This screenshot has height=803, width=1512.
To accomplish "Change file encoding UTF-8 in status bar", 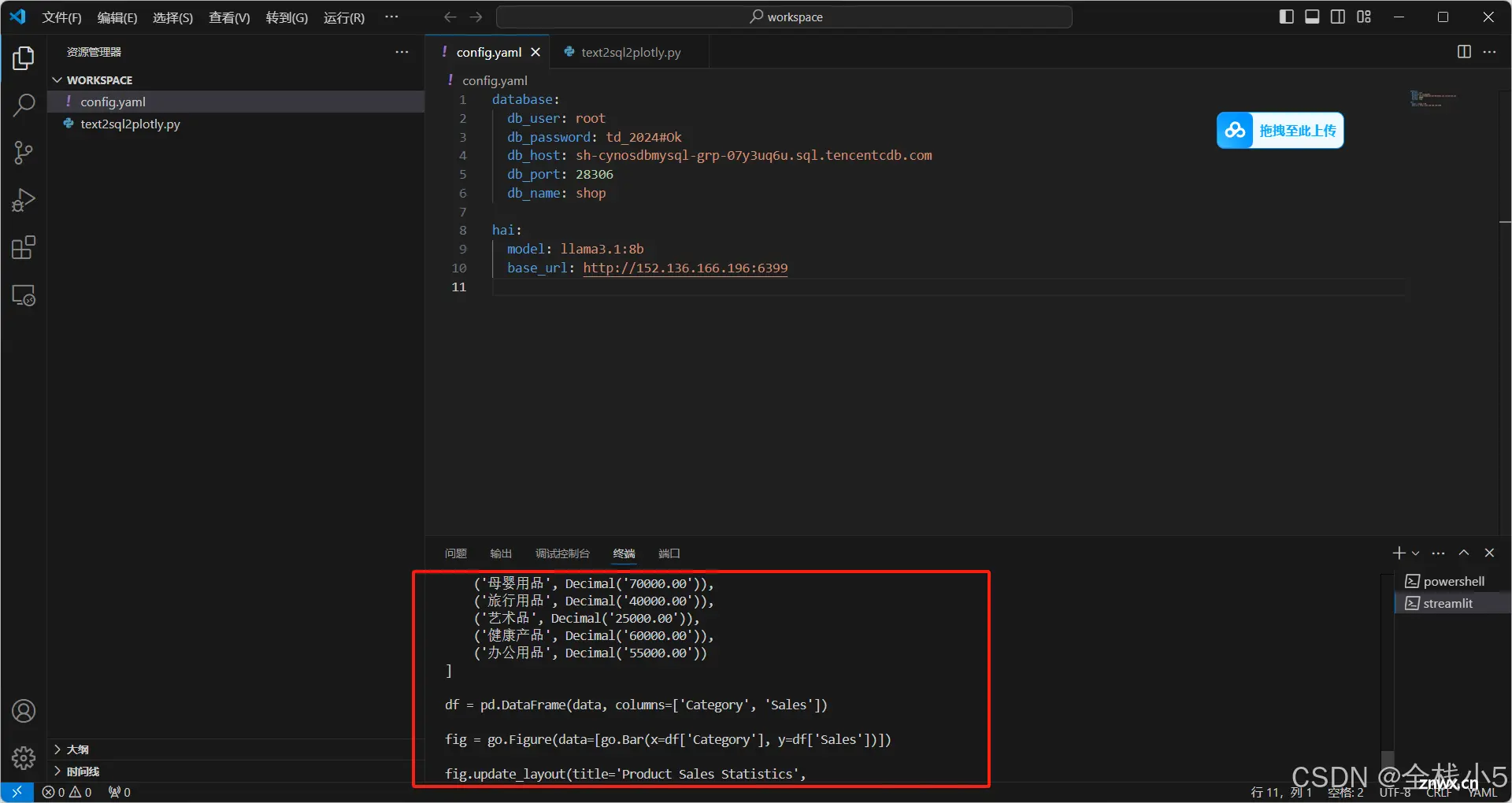I will tap(1395, 792).
